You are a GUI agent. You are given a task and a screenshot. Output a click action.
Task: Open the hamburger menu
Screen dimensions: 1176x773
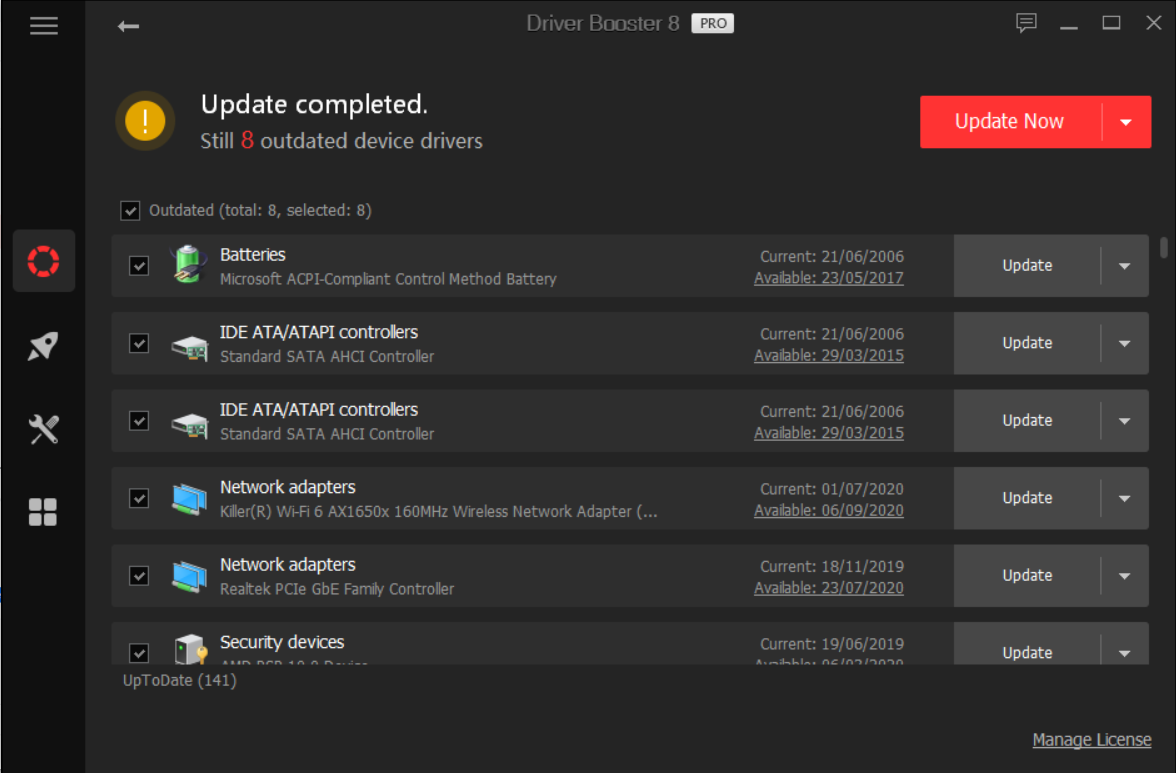click(x=43, y=26)
